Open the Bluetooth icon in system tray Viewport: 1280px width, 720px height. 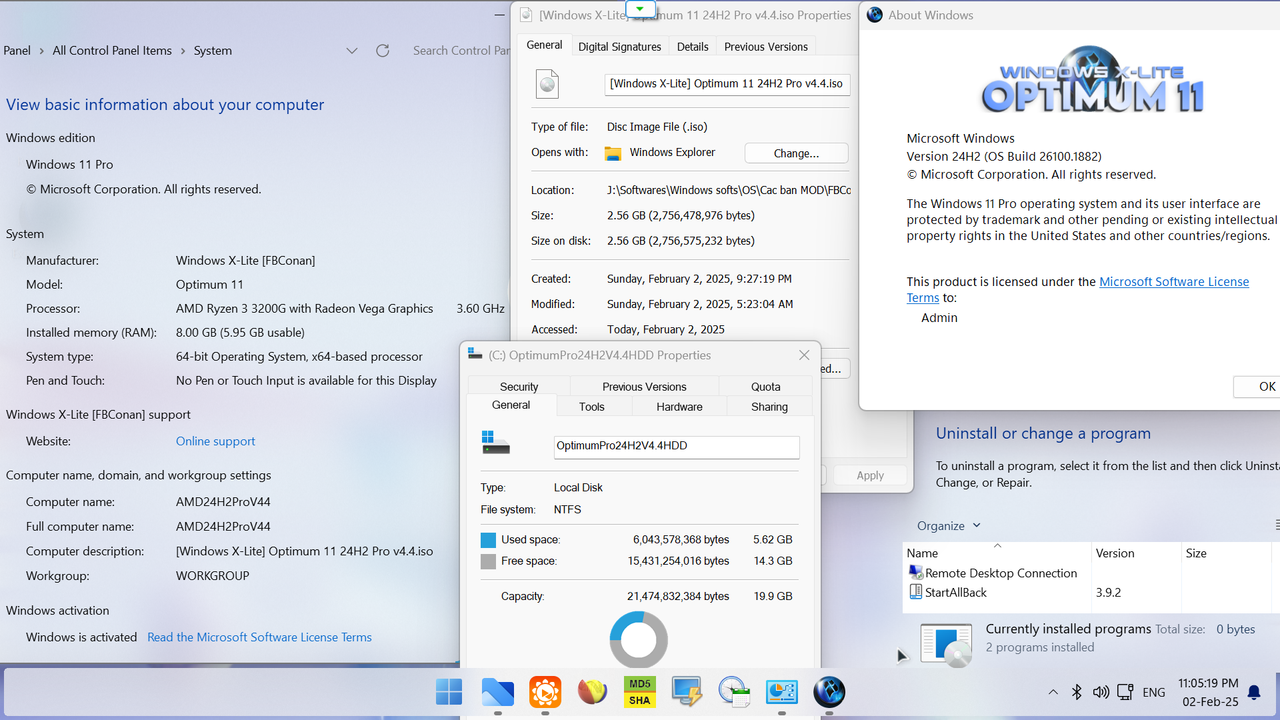pos(1076,691)
